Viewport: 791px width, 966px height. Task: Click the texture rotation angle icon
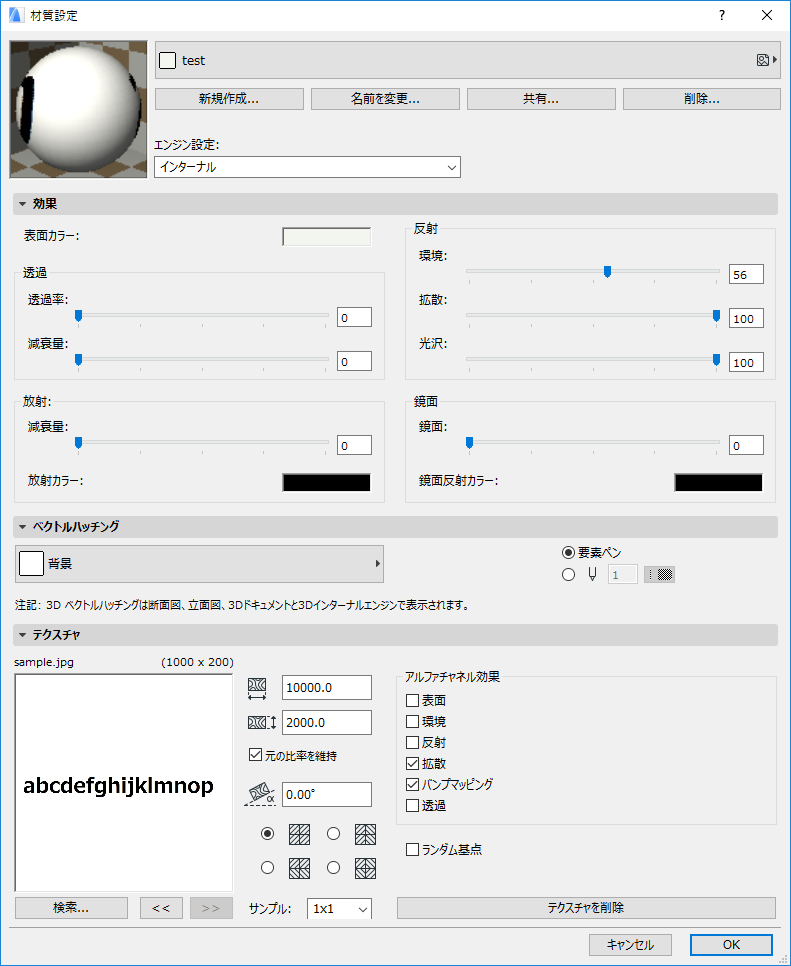(x=261, y=794)
